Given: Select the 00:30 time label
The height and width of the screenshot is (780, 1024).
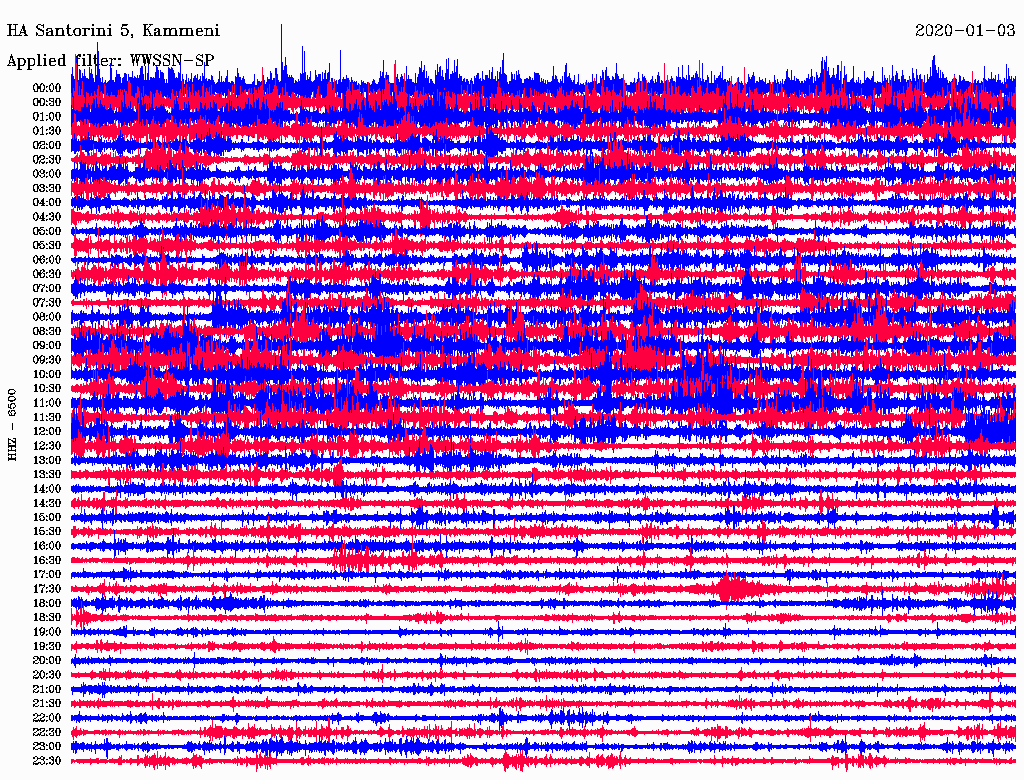Looking at the screenshot, I should 47,103.
